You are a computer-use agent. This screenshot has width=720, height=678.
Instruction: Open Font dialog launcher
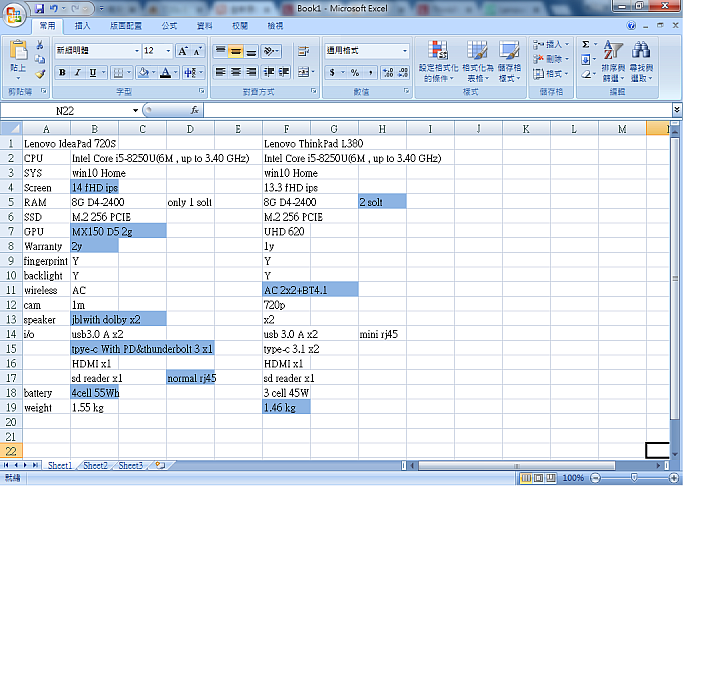201,91
